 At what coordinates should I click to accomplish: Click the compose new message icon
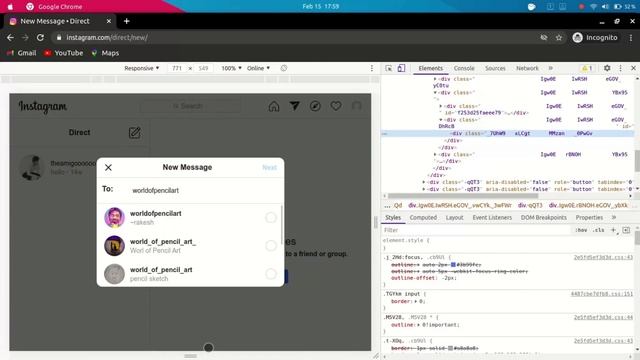pos(134,133)
